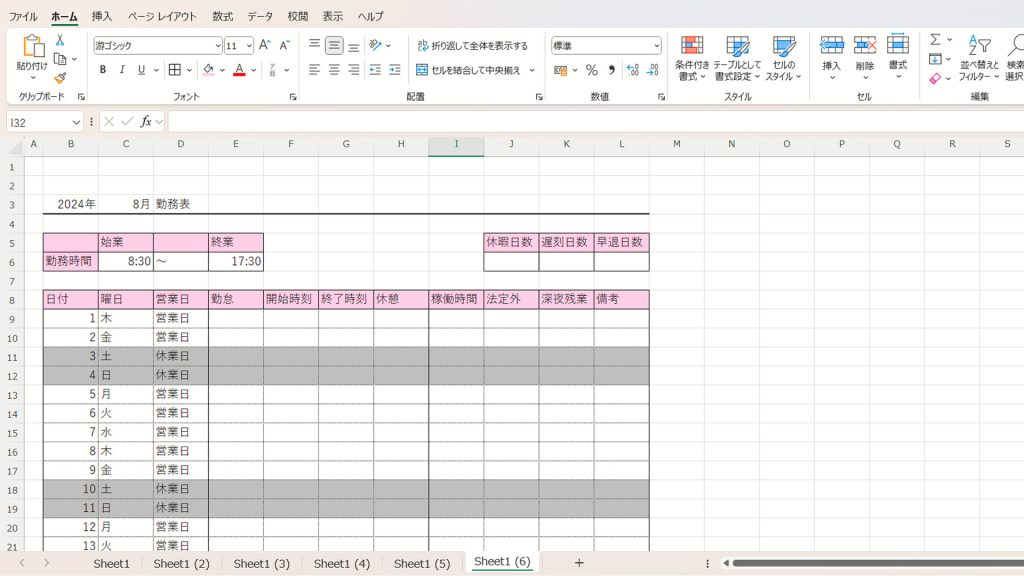The image size is (1024, 576).
Task: Open the 游ゴシック font name dropdown
Action: point(217,46)
